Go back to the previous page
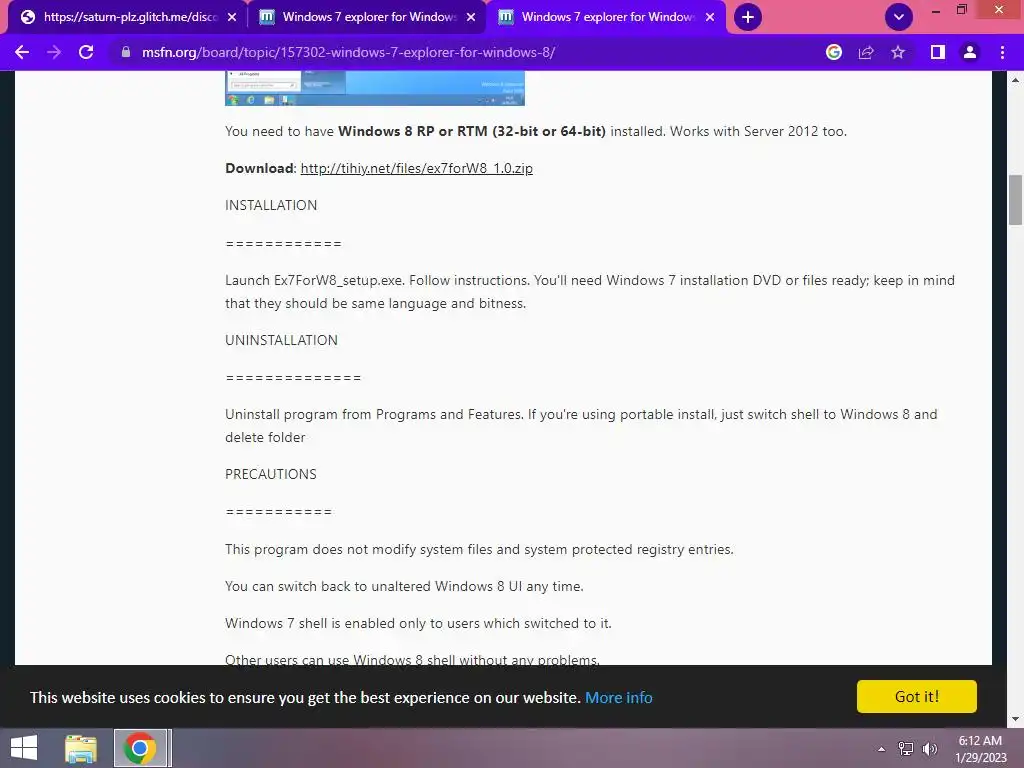Viewport: 1024px width, 768px height. pyautogui.click(x=22, y=52)
